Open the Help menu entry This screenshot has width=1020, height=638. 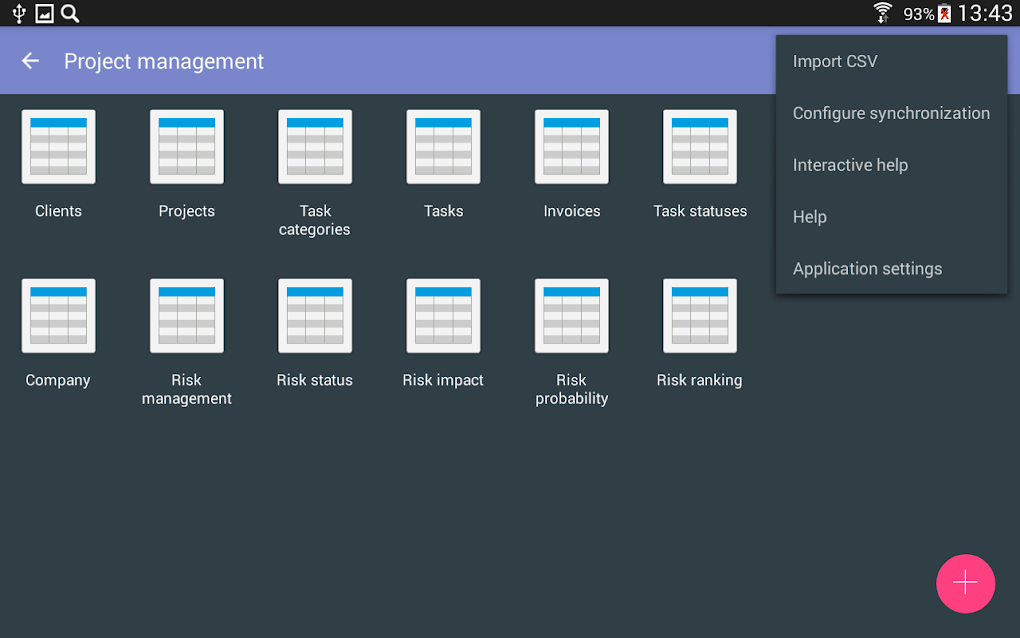coord(810,217)
